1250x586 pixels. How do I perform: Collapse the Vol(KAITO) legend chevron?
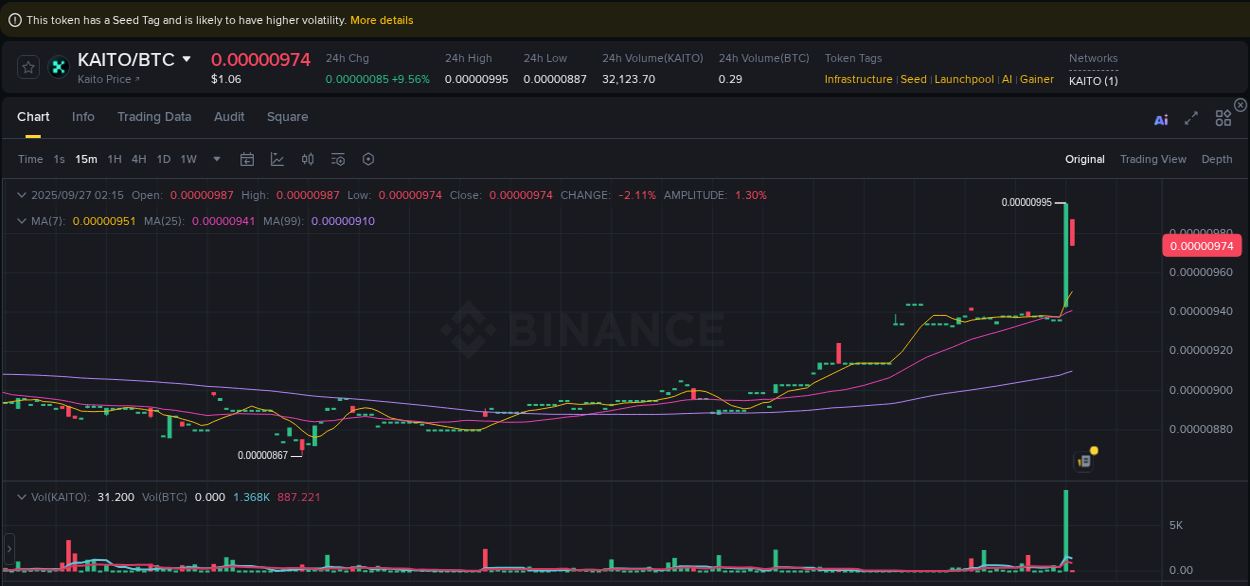coord(21,497)
